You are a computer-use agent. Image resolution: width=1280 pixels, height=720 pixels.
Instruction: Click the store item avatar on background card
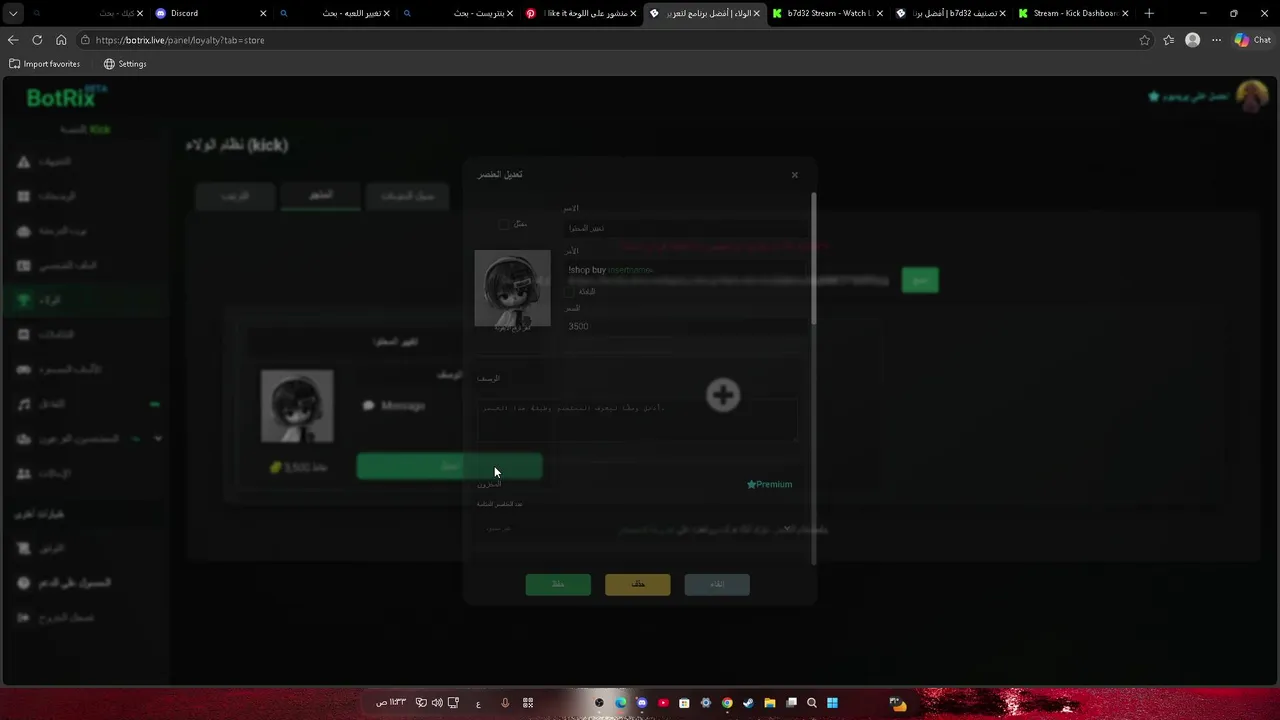tap(297, 406)
